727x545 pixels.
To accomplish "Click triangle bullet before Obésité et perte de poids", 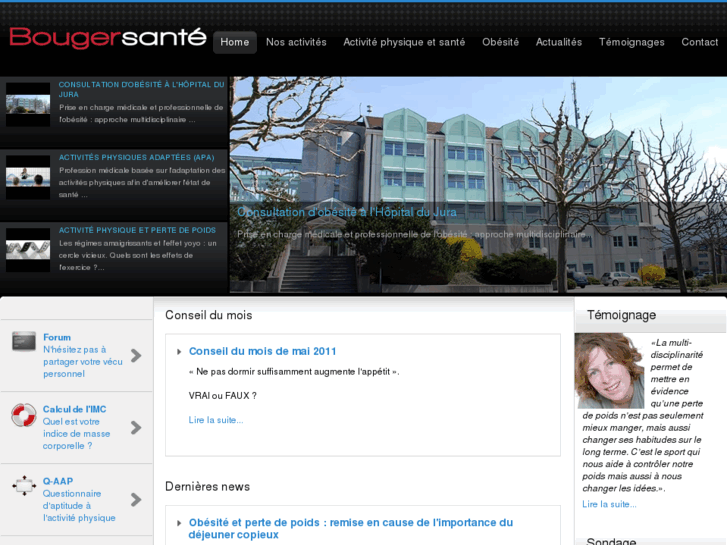I will 179,523.
